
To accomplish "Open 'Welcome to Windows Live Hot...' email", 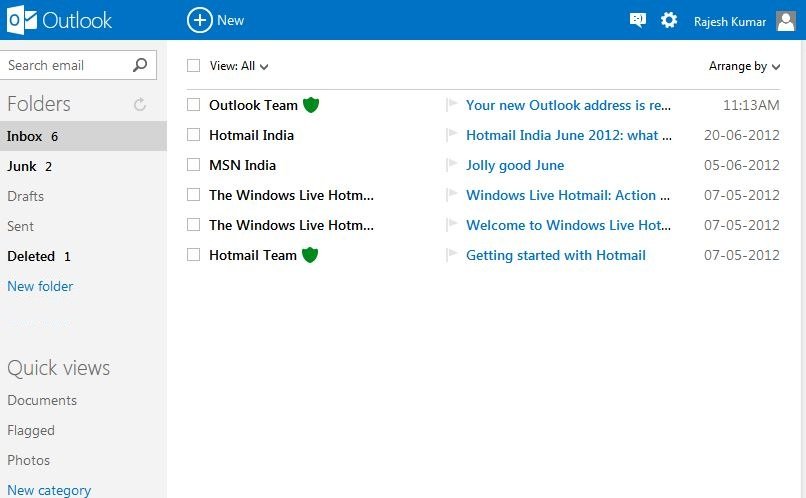I will point(568,225).
